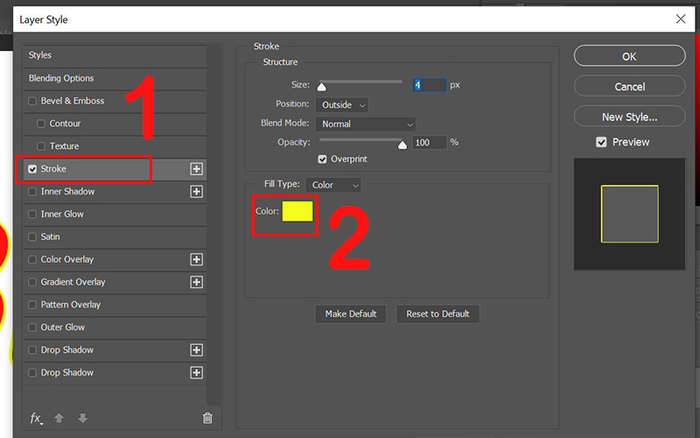Toggle the Overprint checkbox
Viewport: 700px width, 438px height.
322,159
